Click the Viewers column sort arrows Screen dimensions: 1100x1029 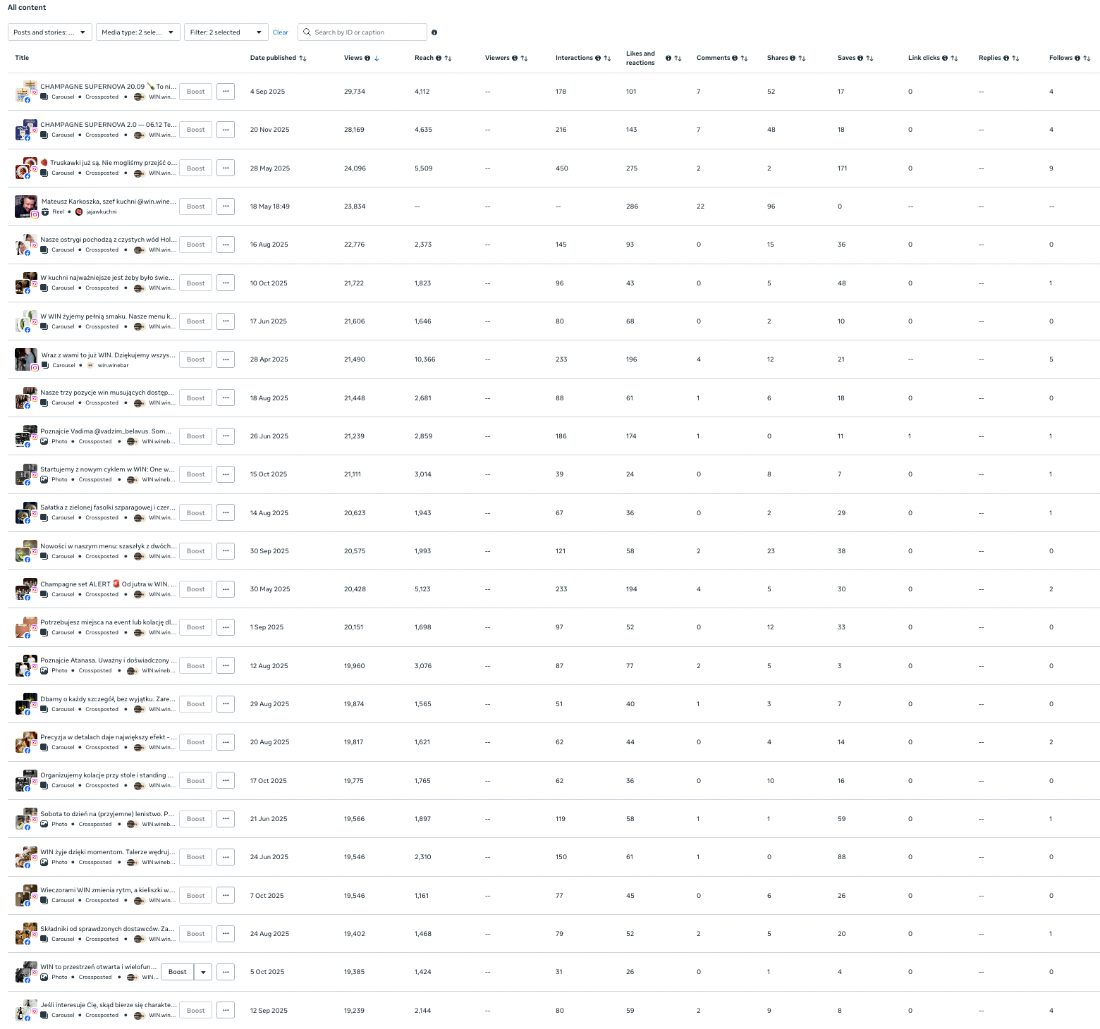tap(524, 58)
